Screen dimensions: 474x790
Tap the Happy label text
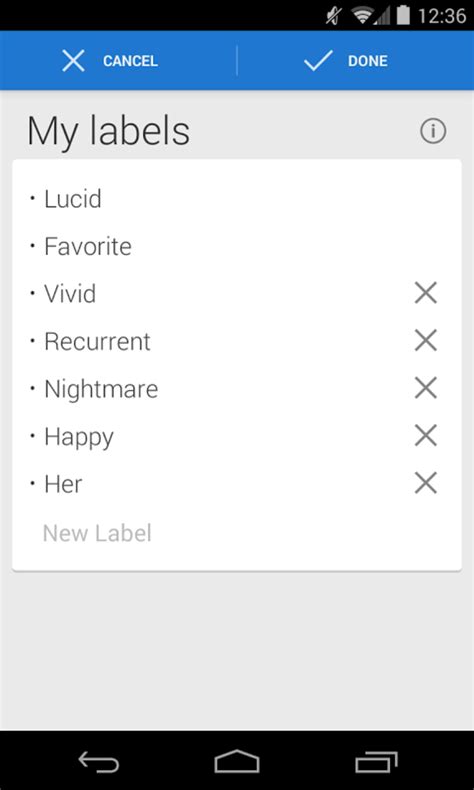[x=79, y=437]
